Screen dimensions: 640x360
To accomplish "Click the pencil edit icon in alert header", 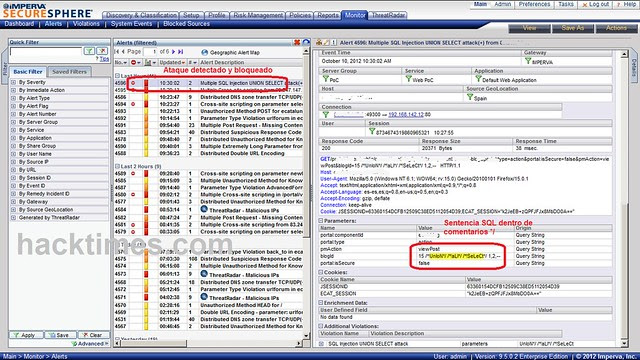I will 326,42.
